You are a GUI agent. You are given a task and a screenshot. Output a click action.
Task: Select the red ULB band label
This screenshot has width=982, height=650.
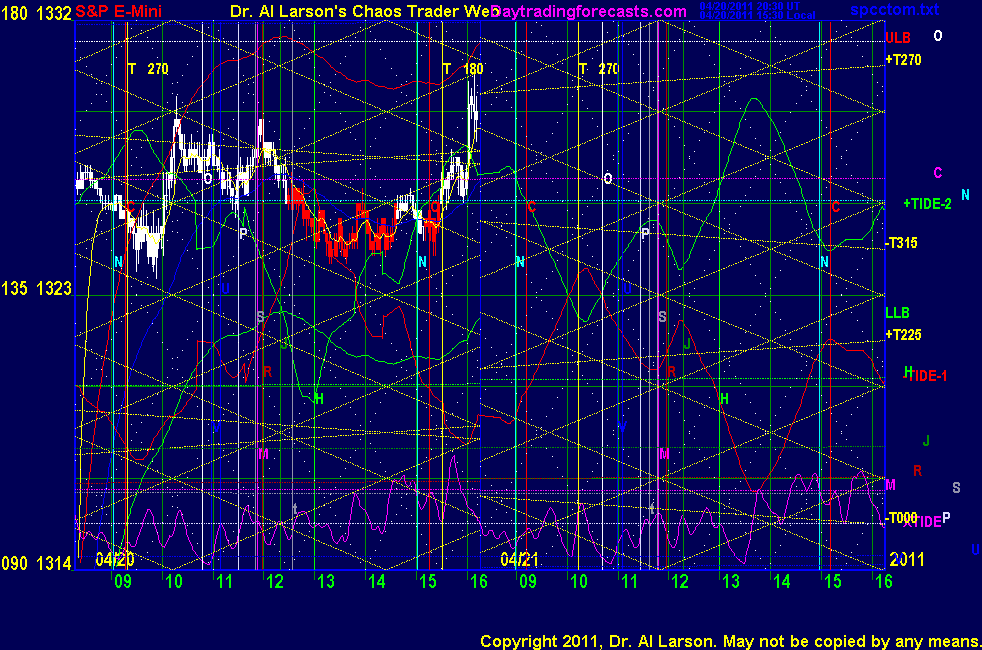point(897,38)
